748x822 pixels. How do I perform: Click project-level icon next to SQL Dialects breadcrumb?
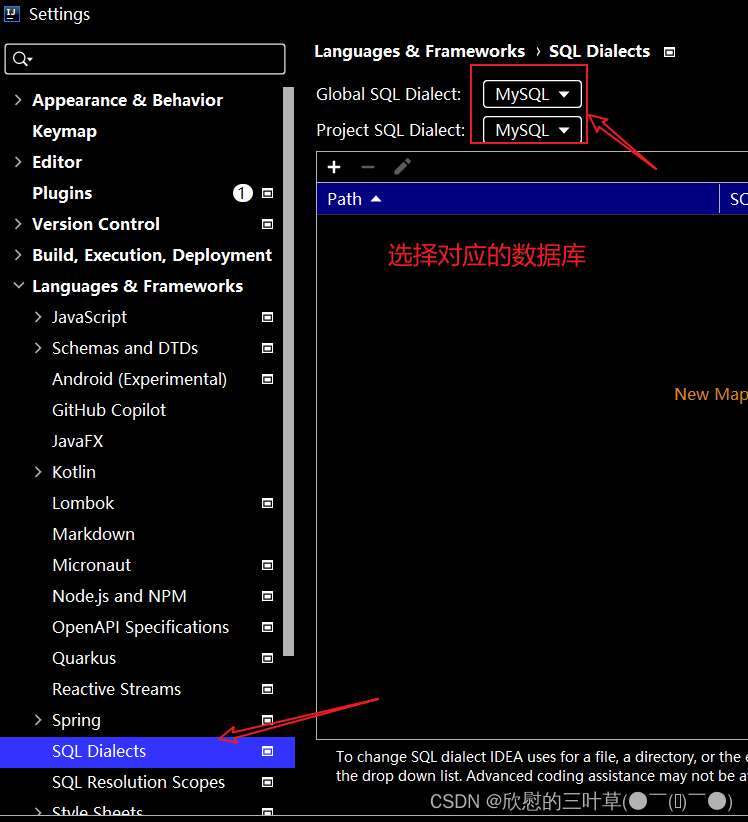click(x=669, y=52)
